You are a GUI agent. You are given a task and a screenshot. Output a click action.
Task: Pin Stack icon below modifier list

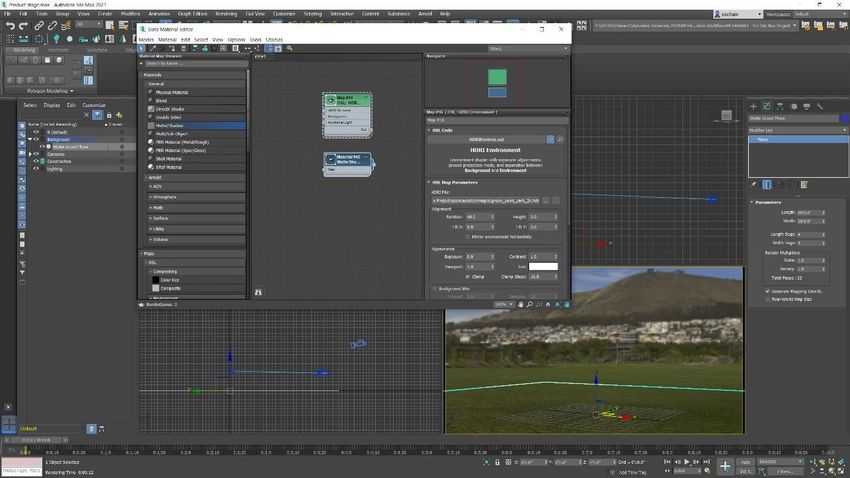754,185
